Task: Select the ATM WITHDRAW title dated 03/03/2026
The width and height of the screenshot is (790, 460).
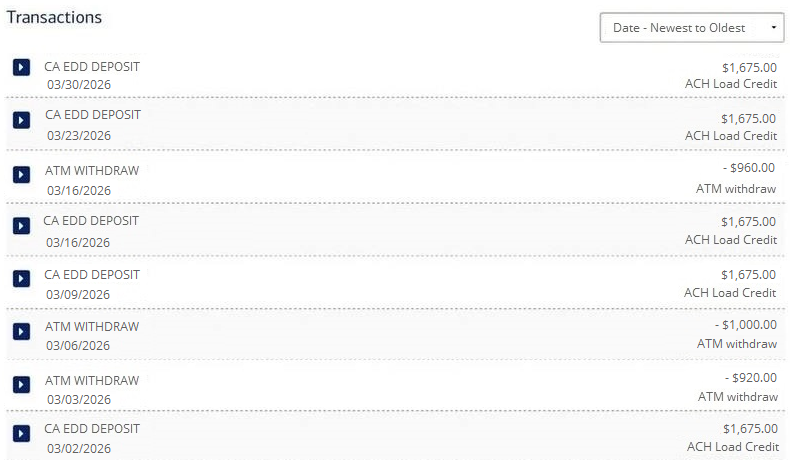Action: [92, 380]
